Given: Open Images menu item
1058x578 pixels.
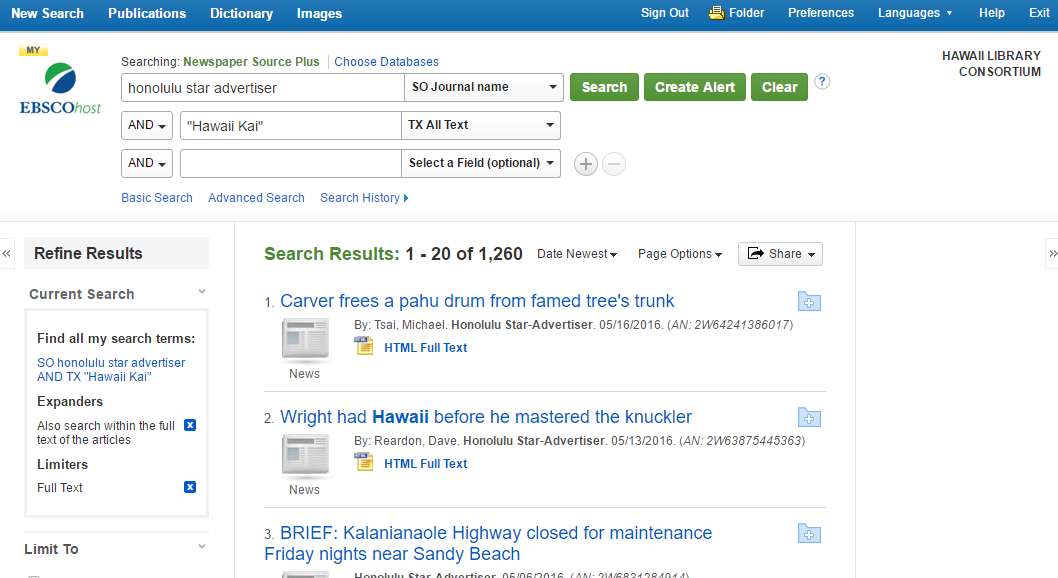Looking at the screenshot, I should tap(319, 13).
